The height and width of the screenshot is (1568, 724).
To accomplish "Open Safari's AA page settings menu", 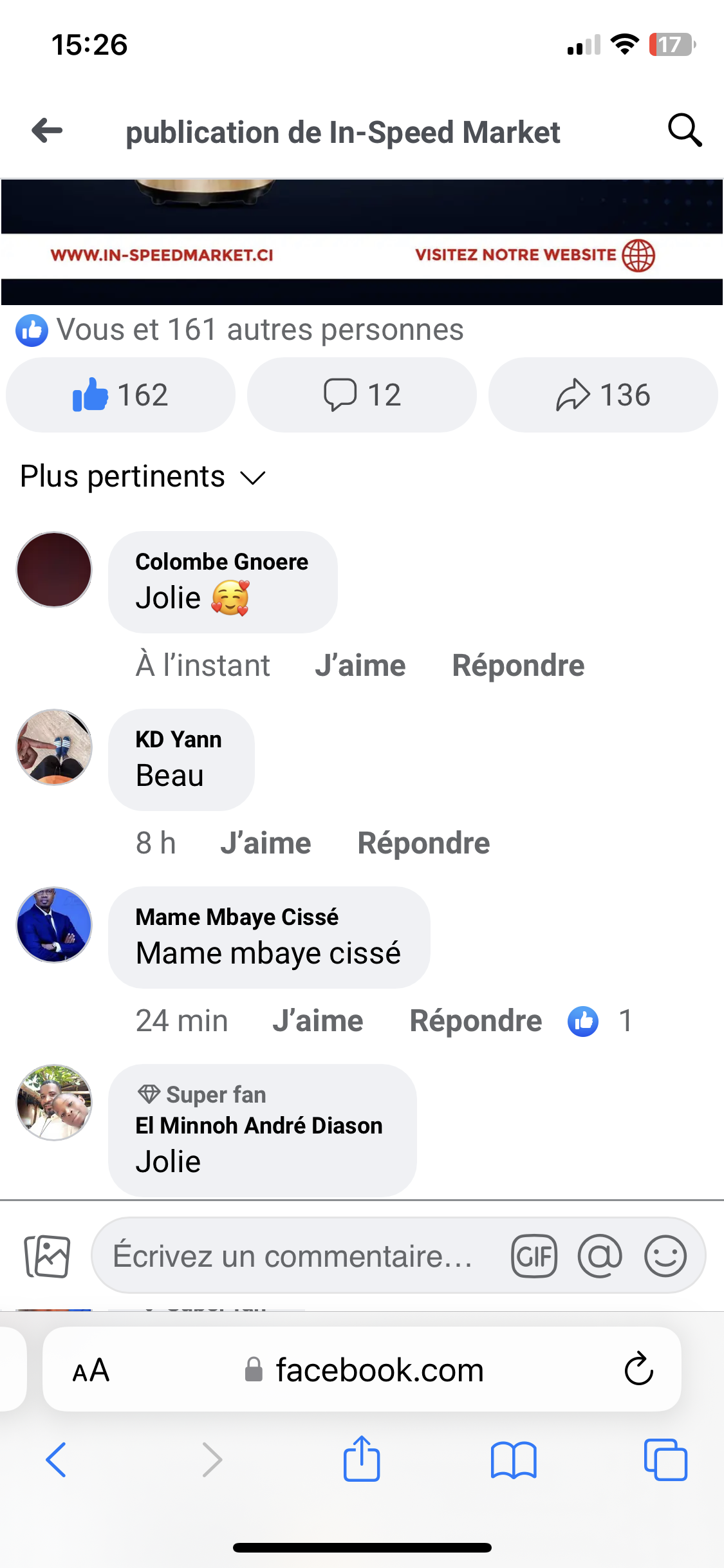I will pyautogui.click(x=91, y=1370).
